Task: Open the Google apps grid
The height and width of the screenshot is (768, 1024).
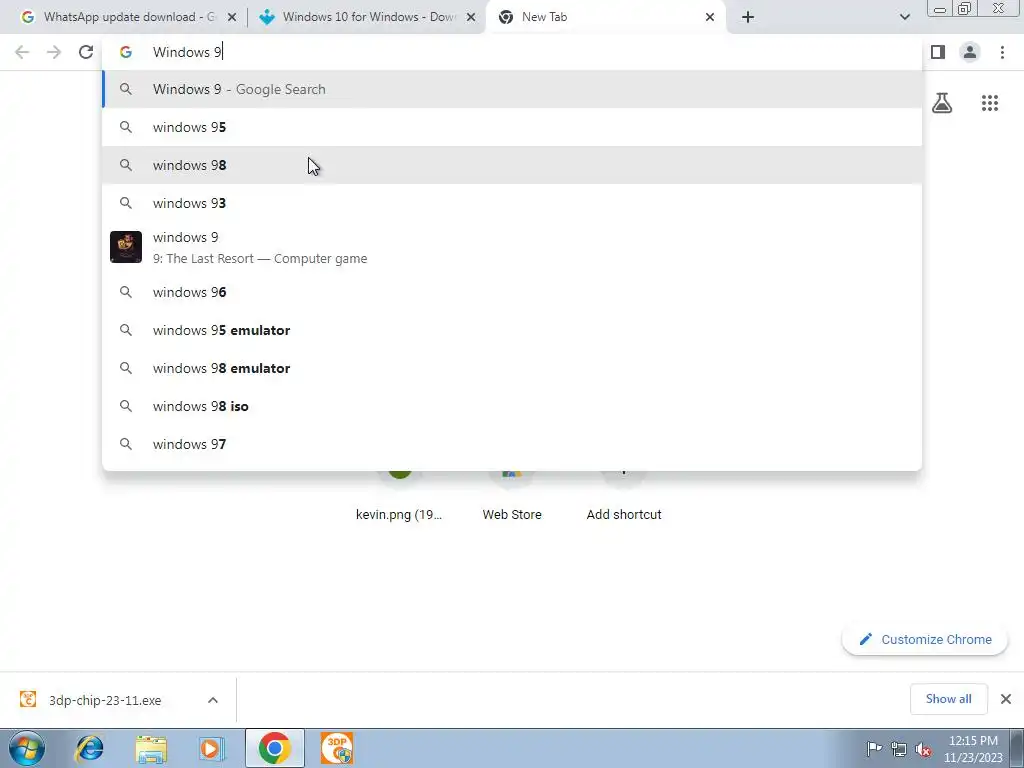Action: click(989, 103)
